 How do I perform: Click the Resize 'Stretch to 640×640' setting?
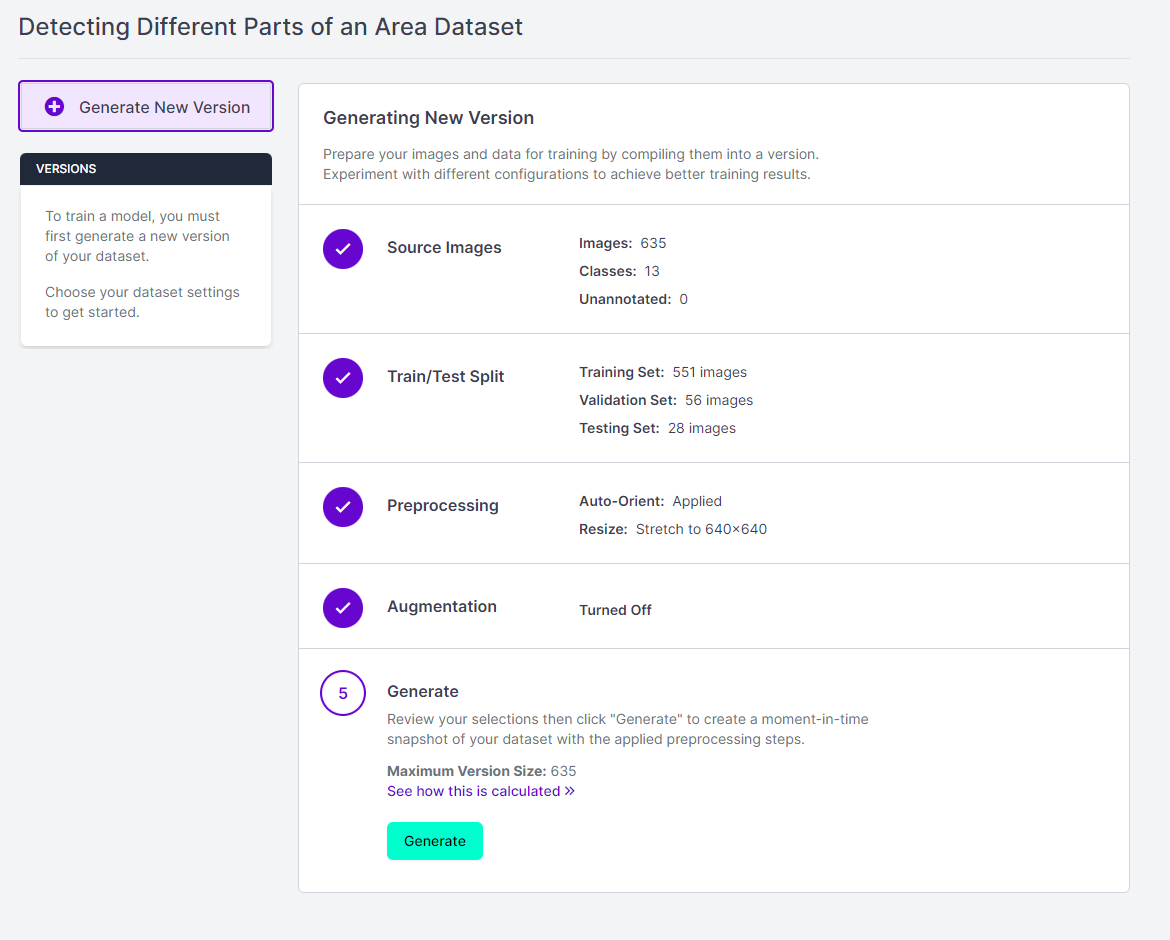(x=701, y=529)
